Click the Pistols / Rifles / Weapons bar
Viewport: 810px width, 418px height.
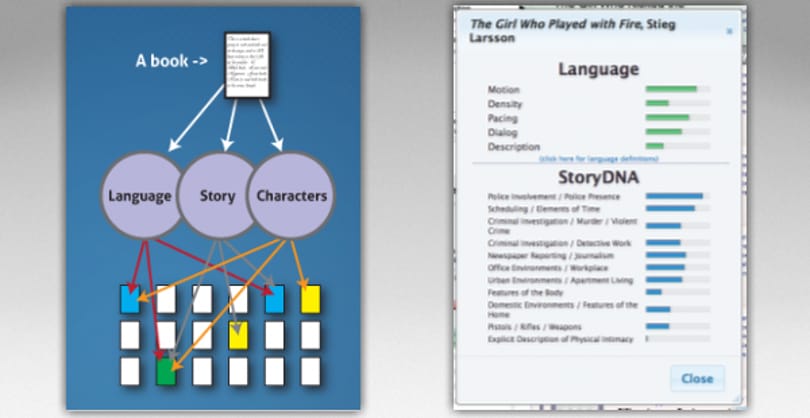click(x=677, y=327)
